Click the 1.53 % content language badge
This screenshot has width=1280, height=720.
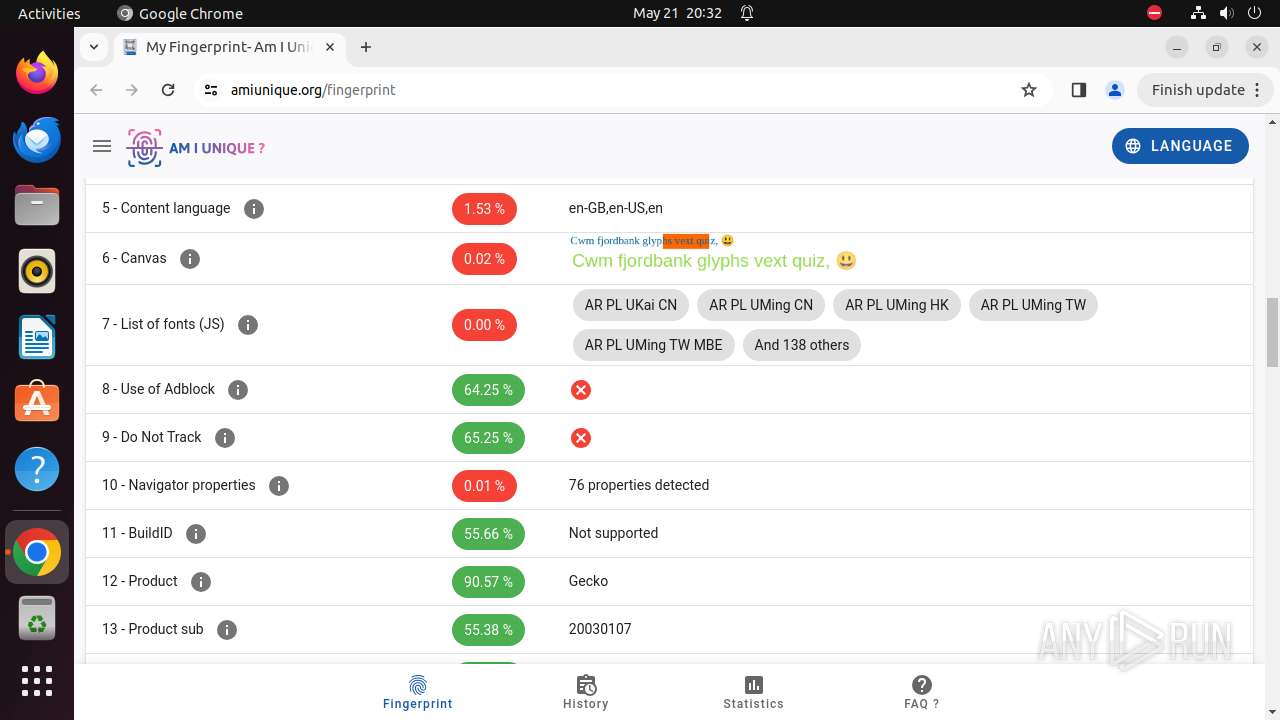pyautogui.click(x=484, y=209)
